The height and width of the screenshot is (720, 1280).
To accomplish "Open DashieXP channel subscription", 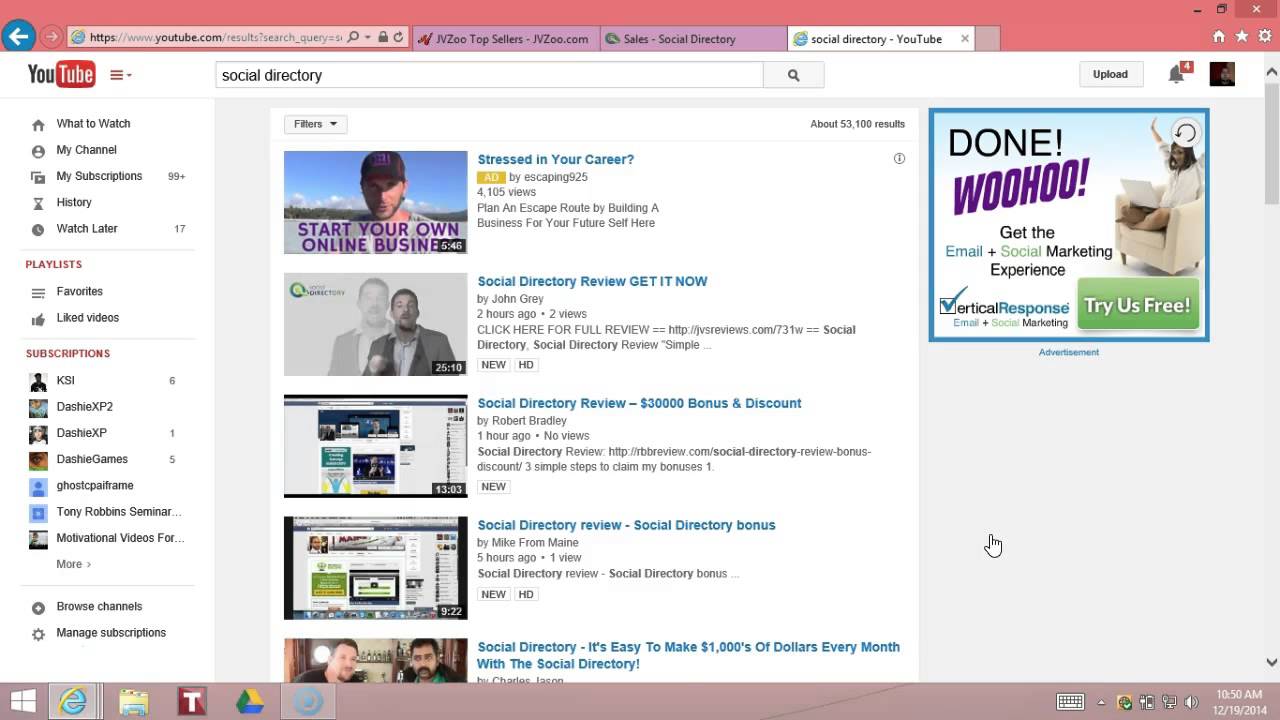I will (81, 433).
